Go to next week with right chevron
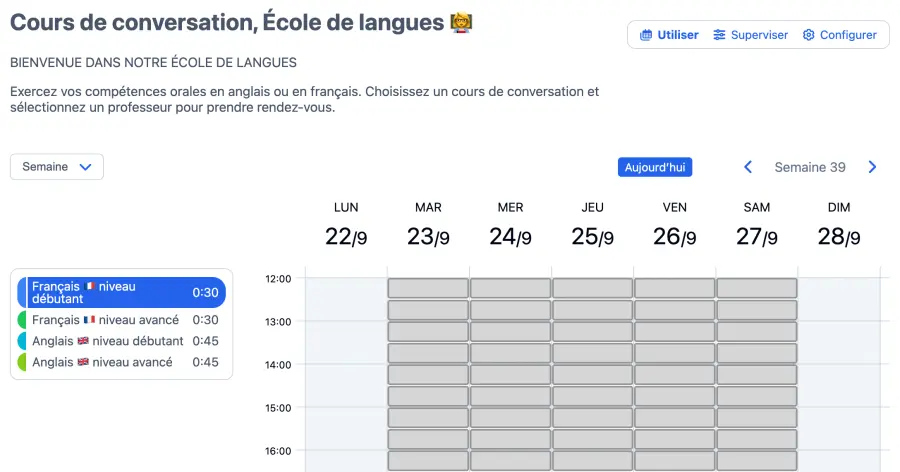900x472 pixels. coord(872,167)
